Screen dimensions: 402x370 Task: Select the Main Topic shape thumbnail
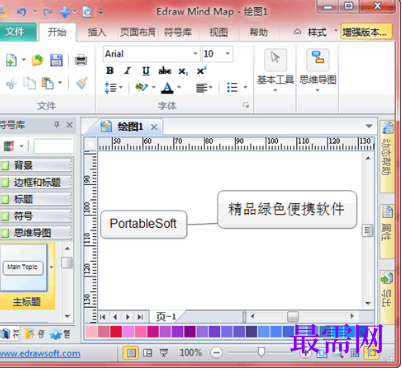click(x=23, y=267)
